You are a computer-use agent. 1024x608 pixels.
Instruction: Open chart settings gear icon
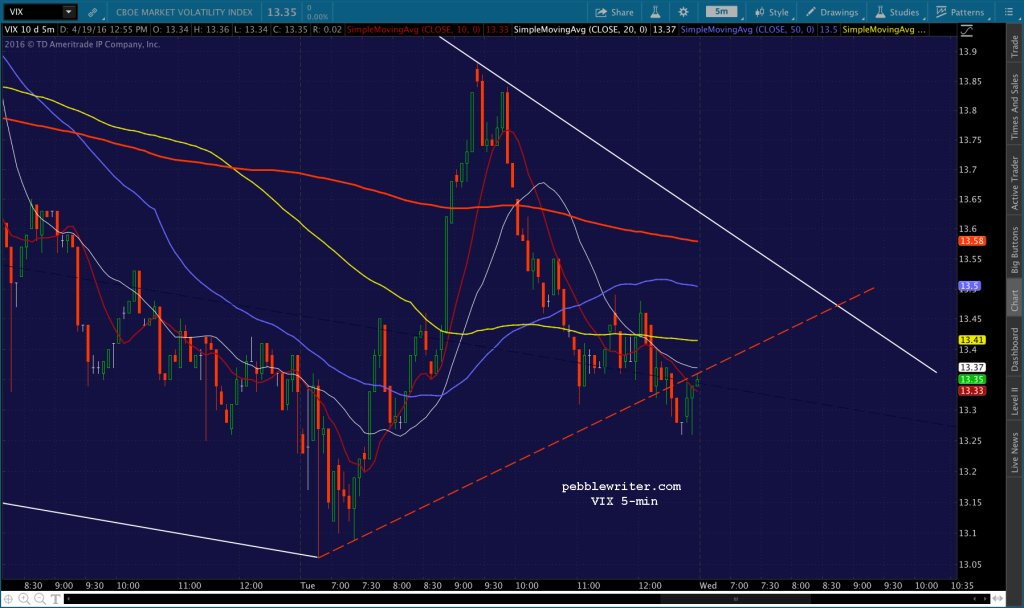click(683, 12)
